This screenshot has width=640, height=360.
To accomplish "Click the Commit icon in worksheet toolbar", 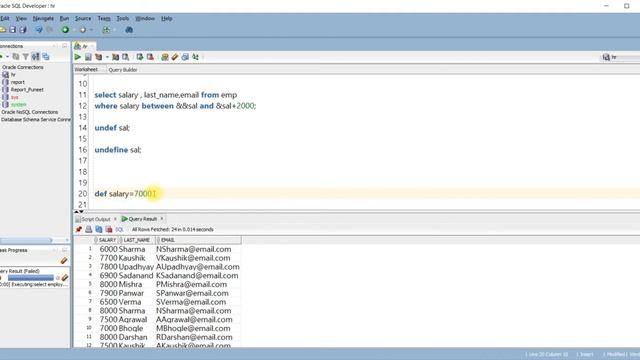I will (x=140, y=57).
